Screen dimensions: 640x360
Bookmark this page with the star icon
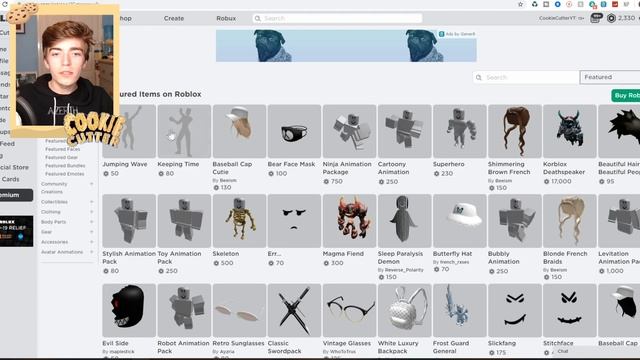(520, 4)
